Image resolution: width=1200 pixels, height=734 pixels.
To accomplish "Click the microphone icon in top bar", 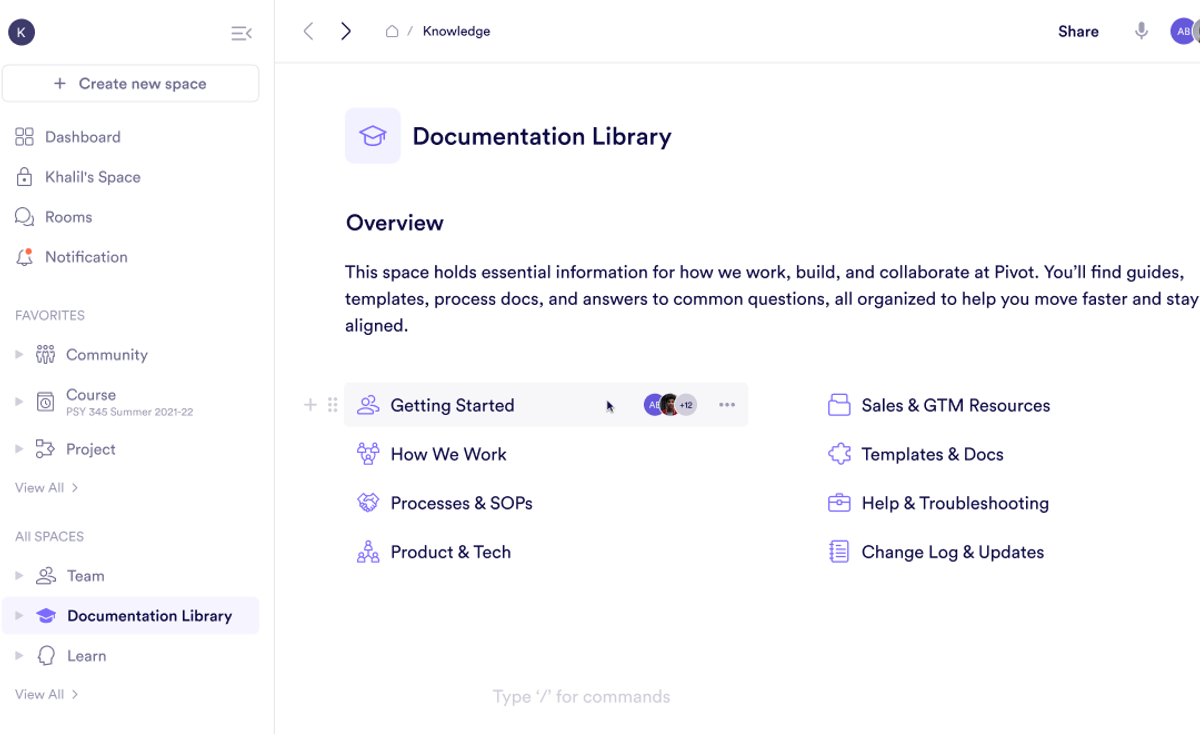I will pos(1141,31).
